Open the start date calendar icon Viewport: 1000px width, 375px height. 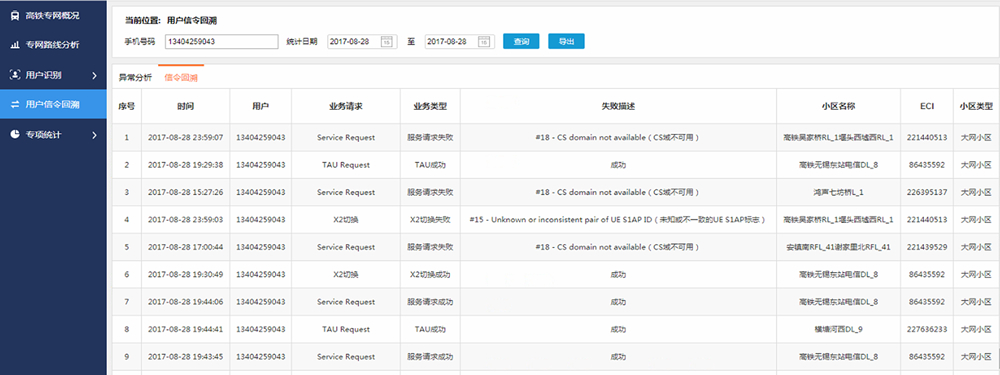pos(387,41)
